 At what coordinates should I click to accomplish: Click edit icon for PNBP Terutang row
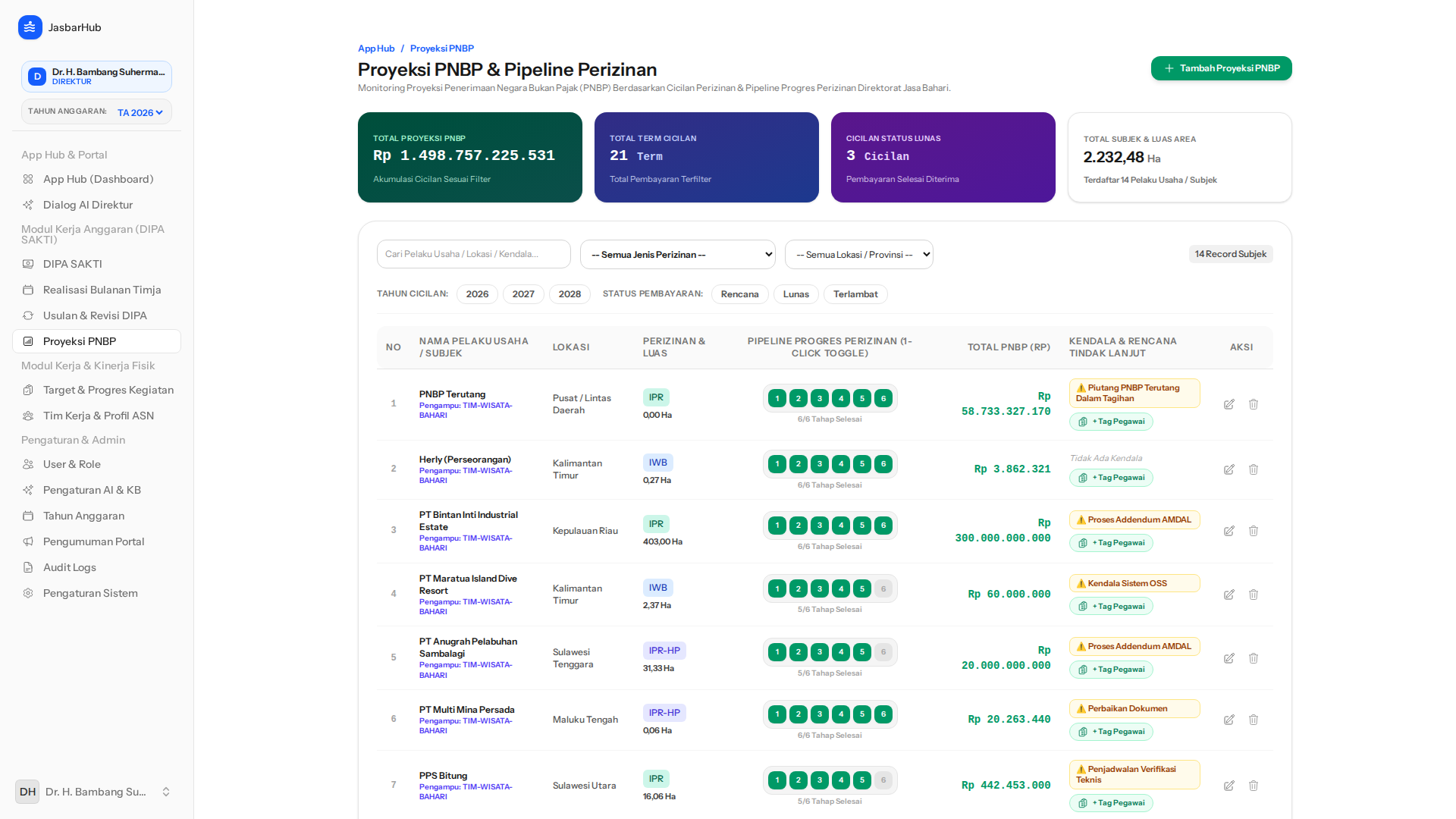click(1229, 404)
